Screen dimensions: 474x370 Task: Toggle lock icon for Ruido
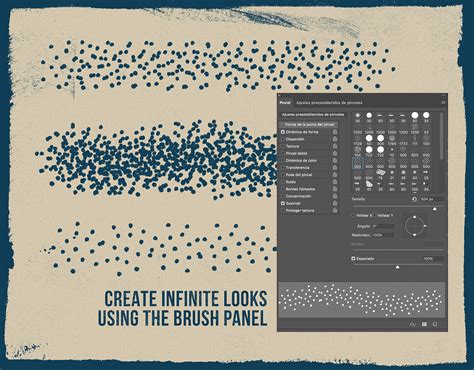(335, 182)
